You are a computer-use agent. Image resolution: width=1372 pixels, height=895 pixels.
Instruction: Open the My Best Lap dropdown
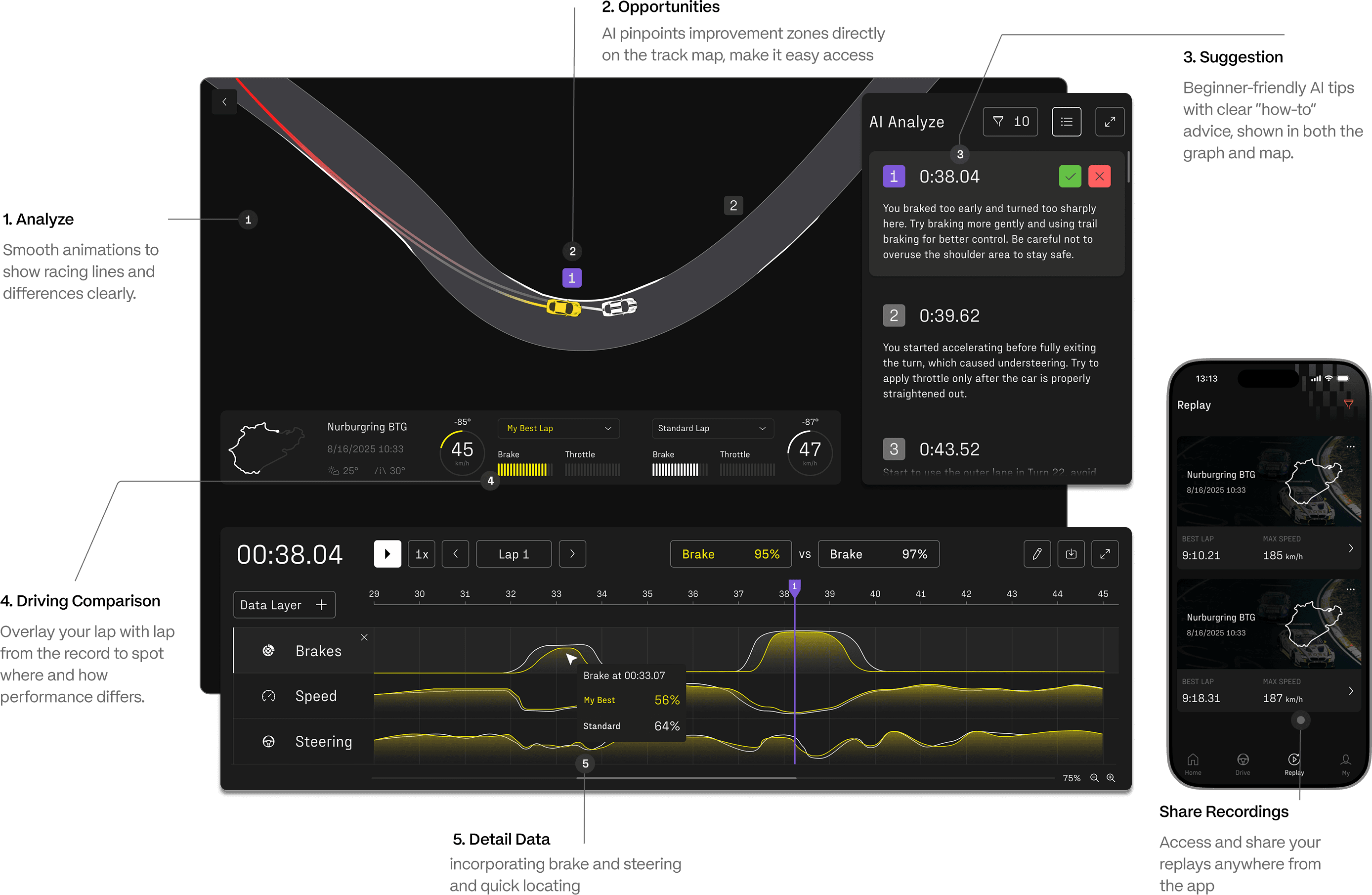[x=558, y=428]
